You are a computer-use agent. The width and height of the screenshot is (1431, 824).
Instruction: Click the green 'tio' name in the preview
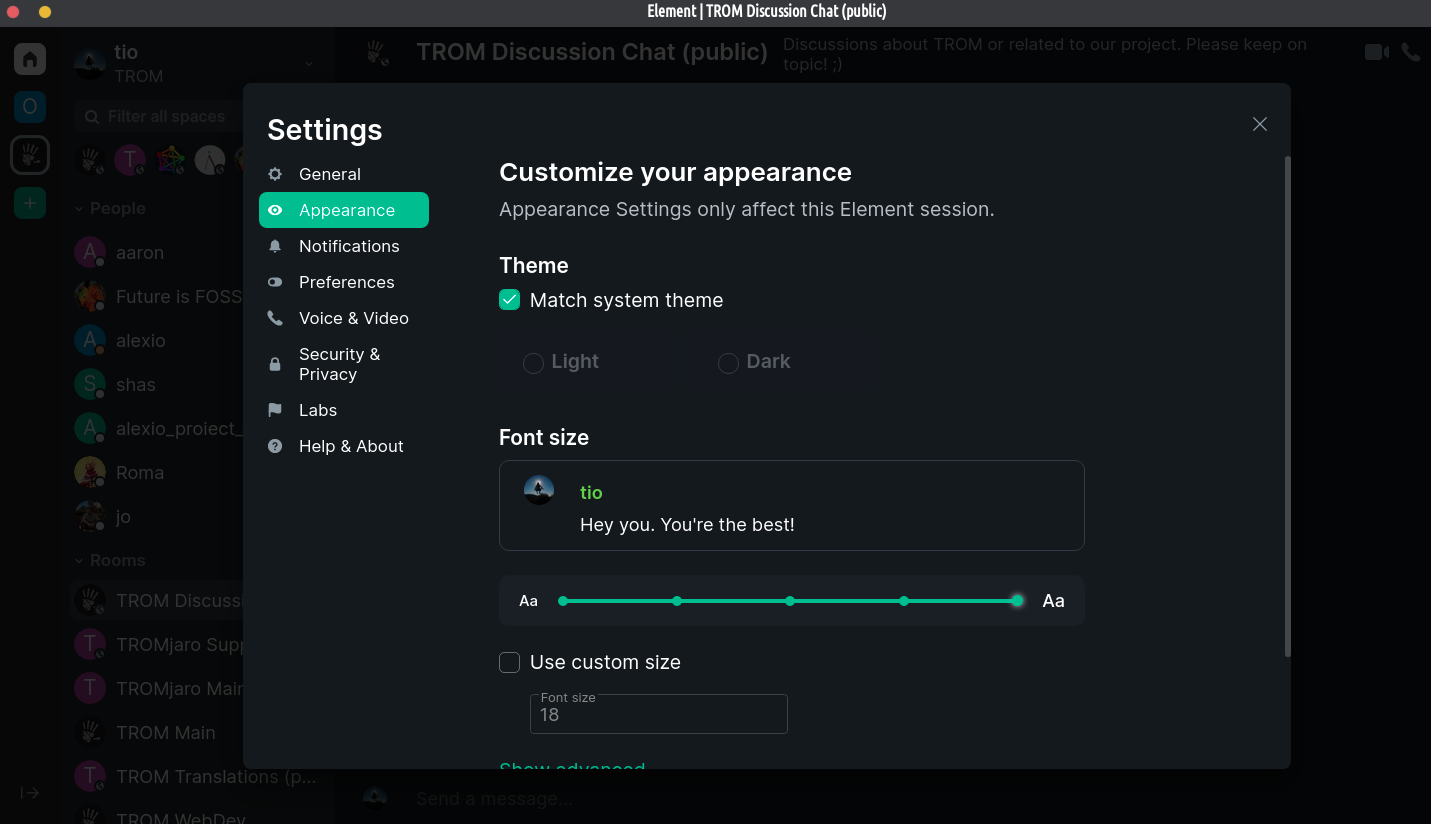coord(591,492)
